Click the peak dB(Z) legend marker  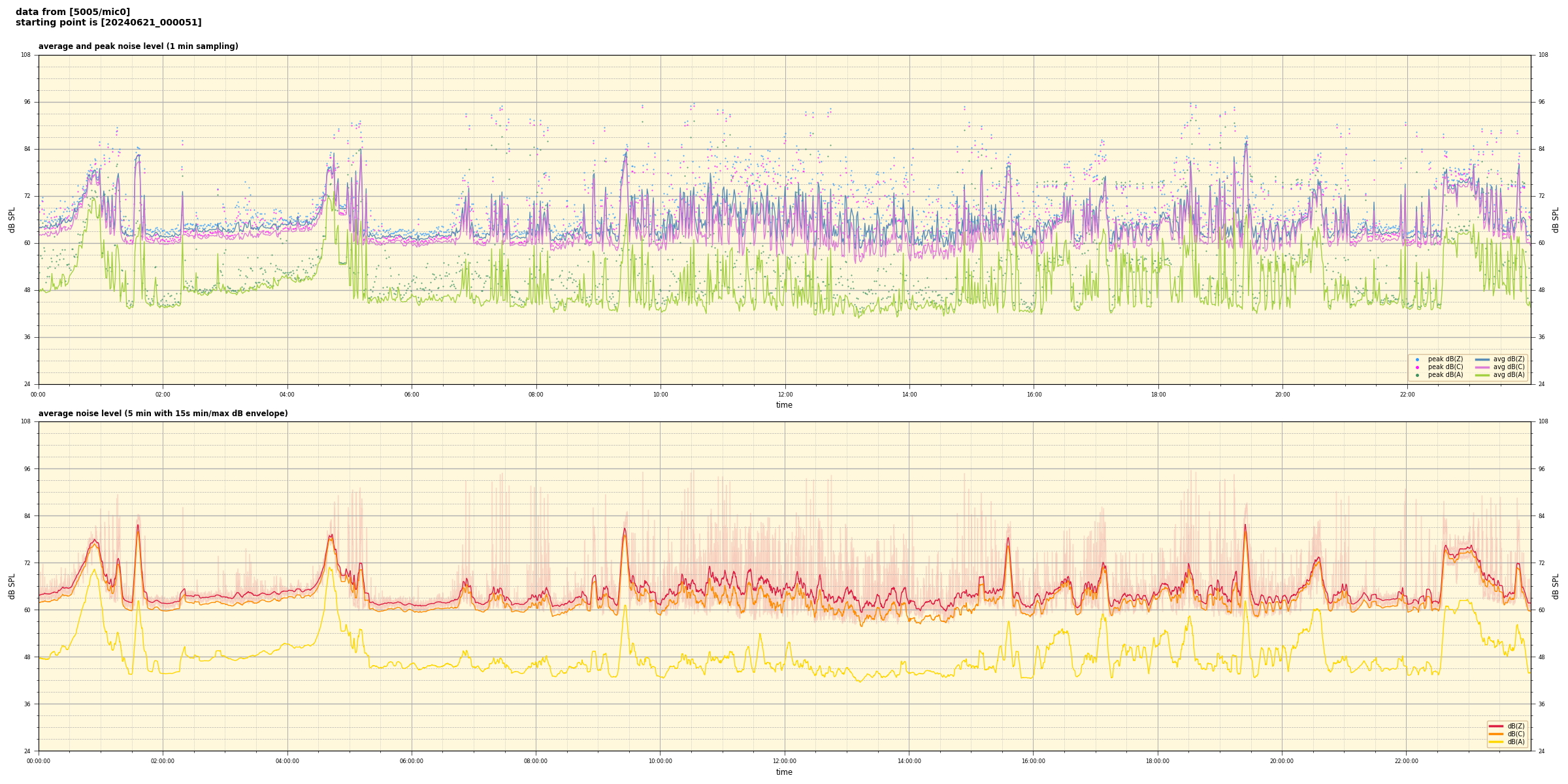pyautogui.click(x=1417, y=359)
